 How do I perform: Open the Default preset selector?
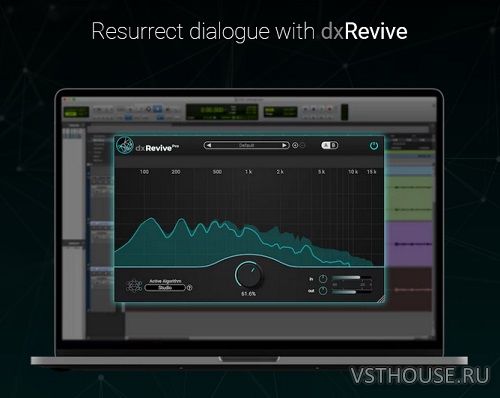pyautogui.click(x=246, y=145)
